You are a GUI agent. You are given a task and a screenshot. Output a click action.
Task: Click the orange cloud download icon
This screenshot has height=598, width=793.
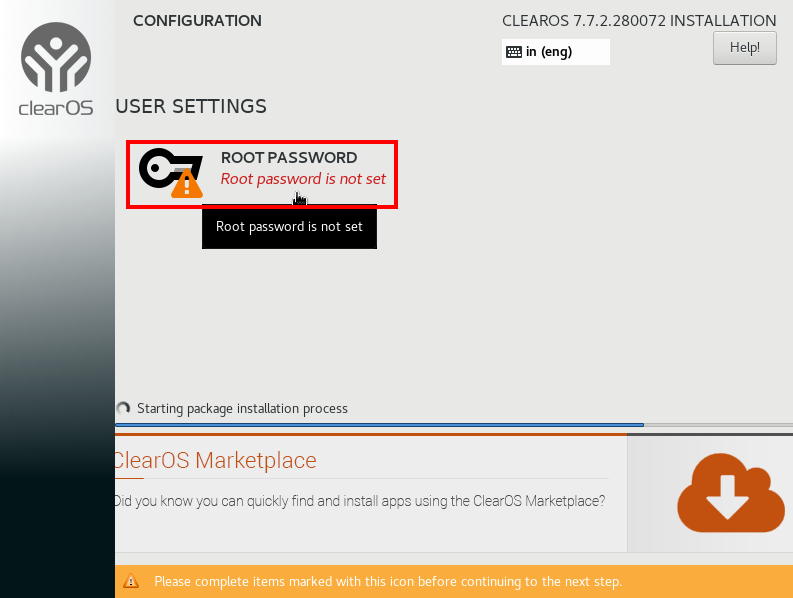[730, 493]
